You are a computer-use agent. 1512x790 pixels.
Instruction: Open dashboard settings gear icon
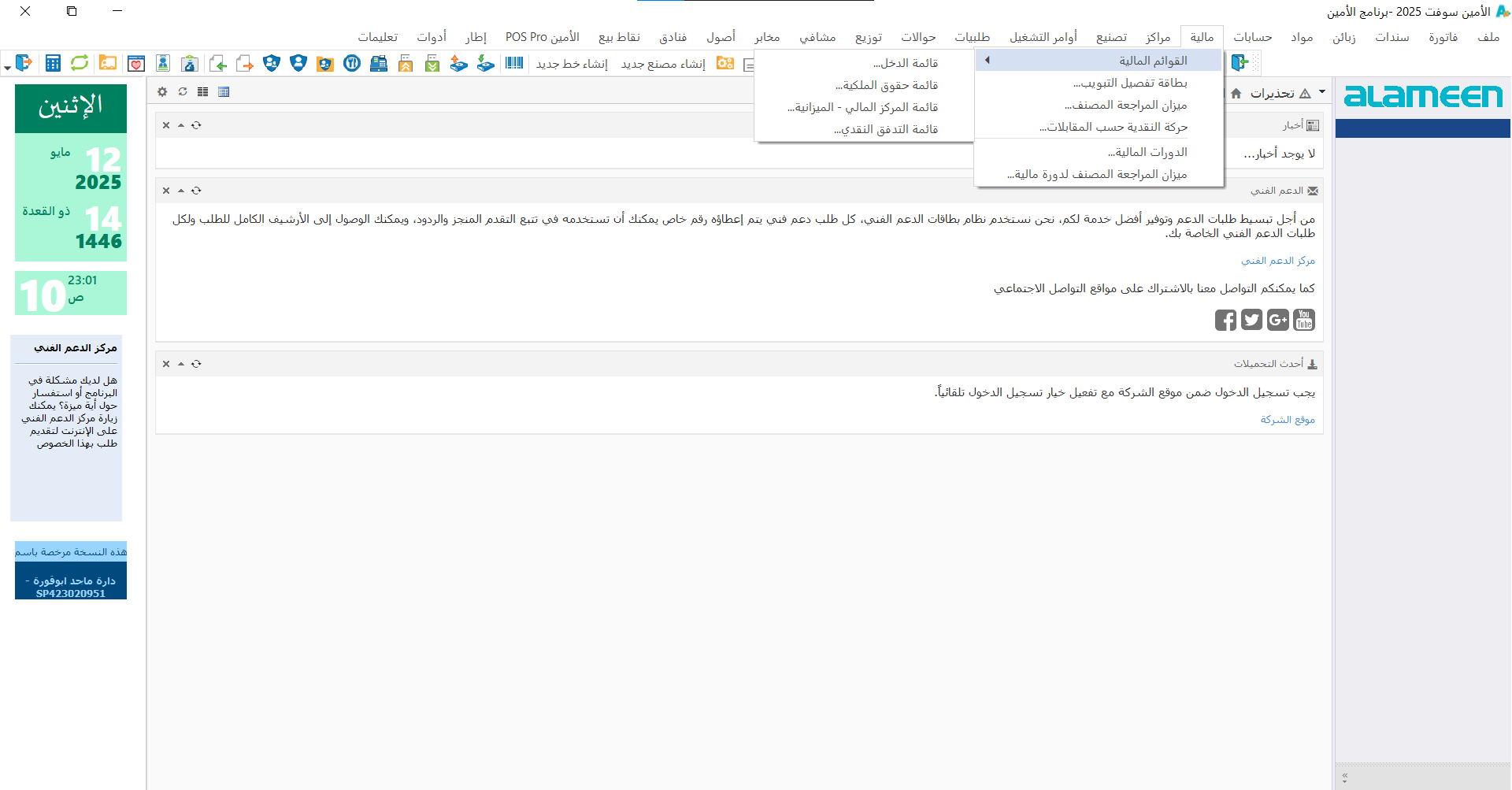pos(162,92)
